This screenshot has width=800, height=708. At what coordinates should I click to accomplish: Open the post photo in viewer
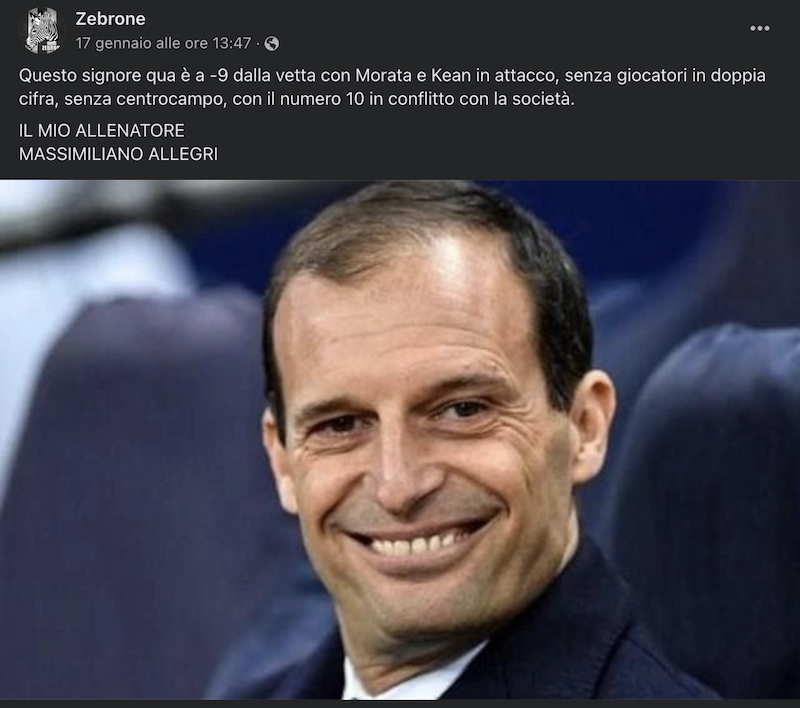tap(400, 439)
